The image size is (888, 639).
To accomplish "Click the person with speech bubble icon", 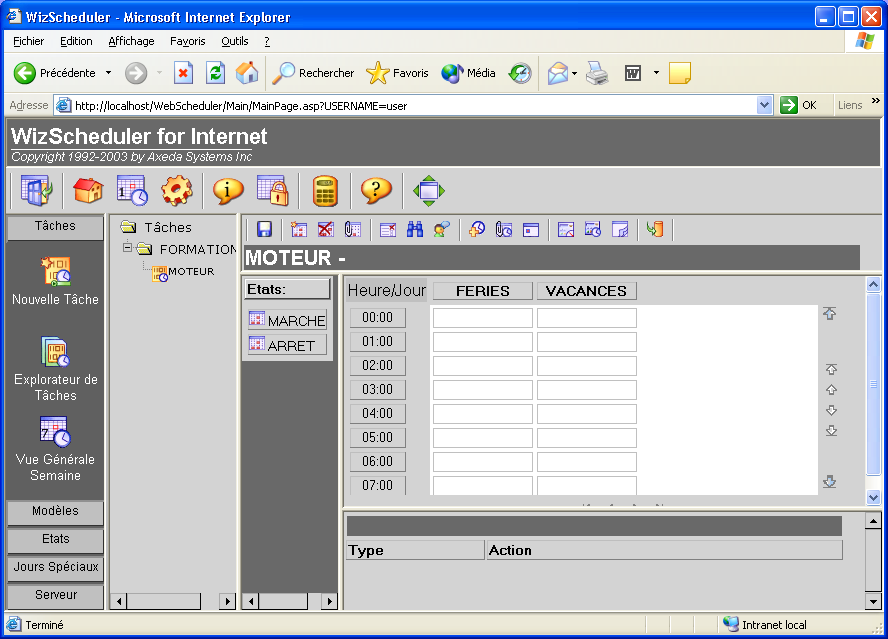I will click(442, 229).
